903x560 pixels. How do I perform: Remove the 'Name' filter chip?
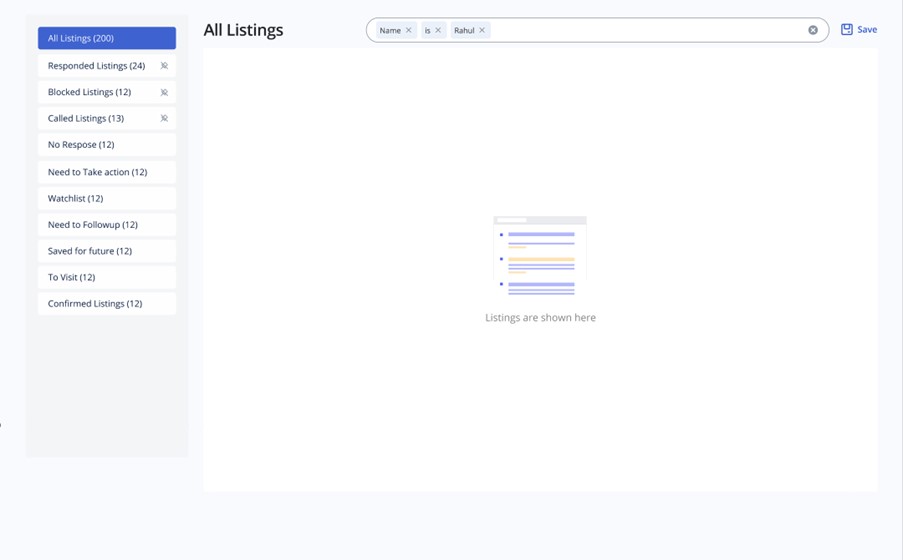click(409, 31)
